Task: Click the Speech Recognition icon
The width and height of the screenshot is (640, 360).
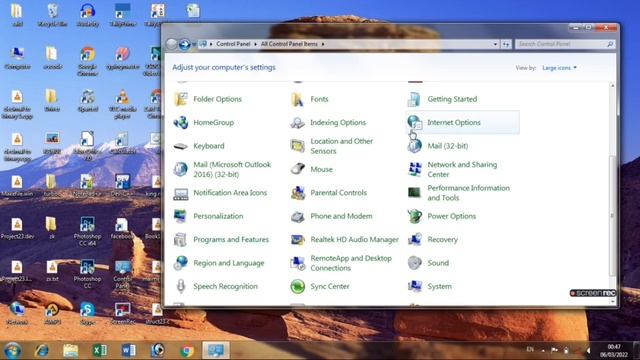Action: click(x=181, y=286)
